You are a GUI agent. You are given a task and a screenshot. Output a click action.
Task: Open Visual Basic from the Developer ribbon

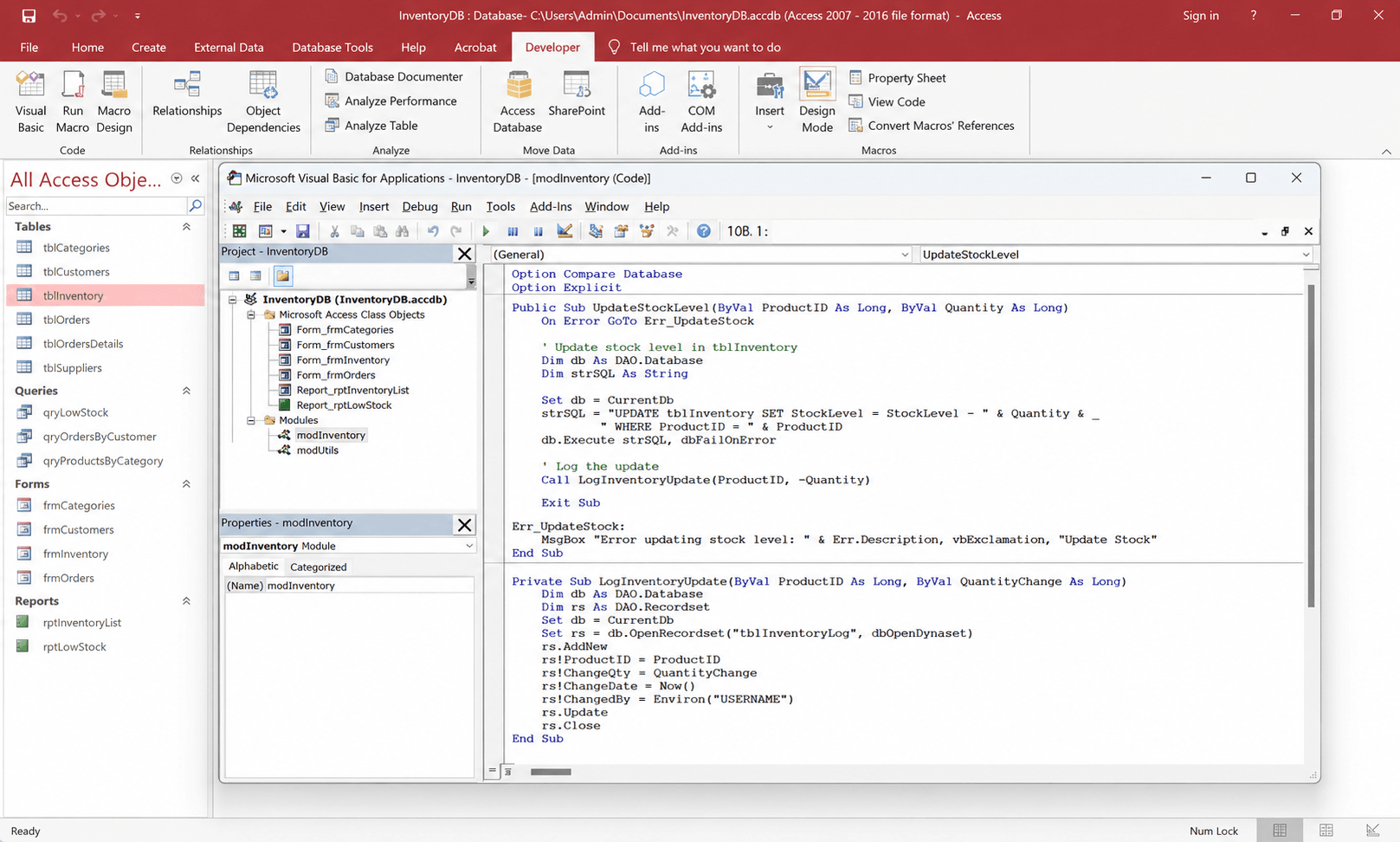[x=30, y=102]
